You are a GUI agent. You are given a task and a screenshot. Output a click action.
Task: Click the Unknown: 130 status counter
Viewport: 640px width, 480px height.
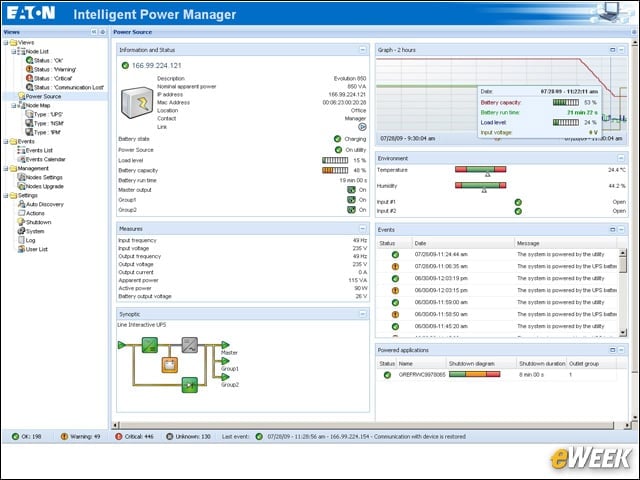pos(188,436)
